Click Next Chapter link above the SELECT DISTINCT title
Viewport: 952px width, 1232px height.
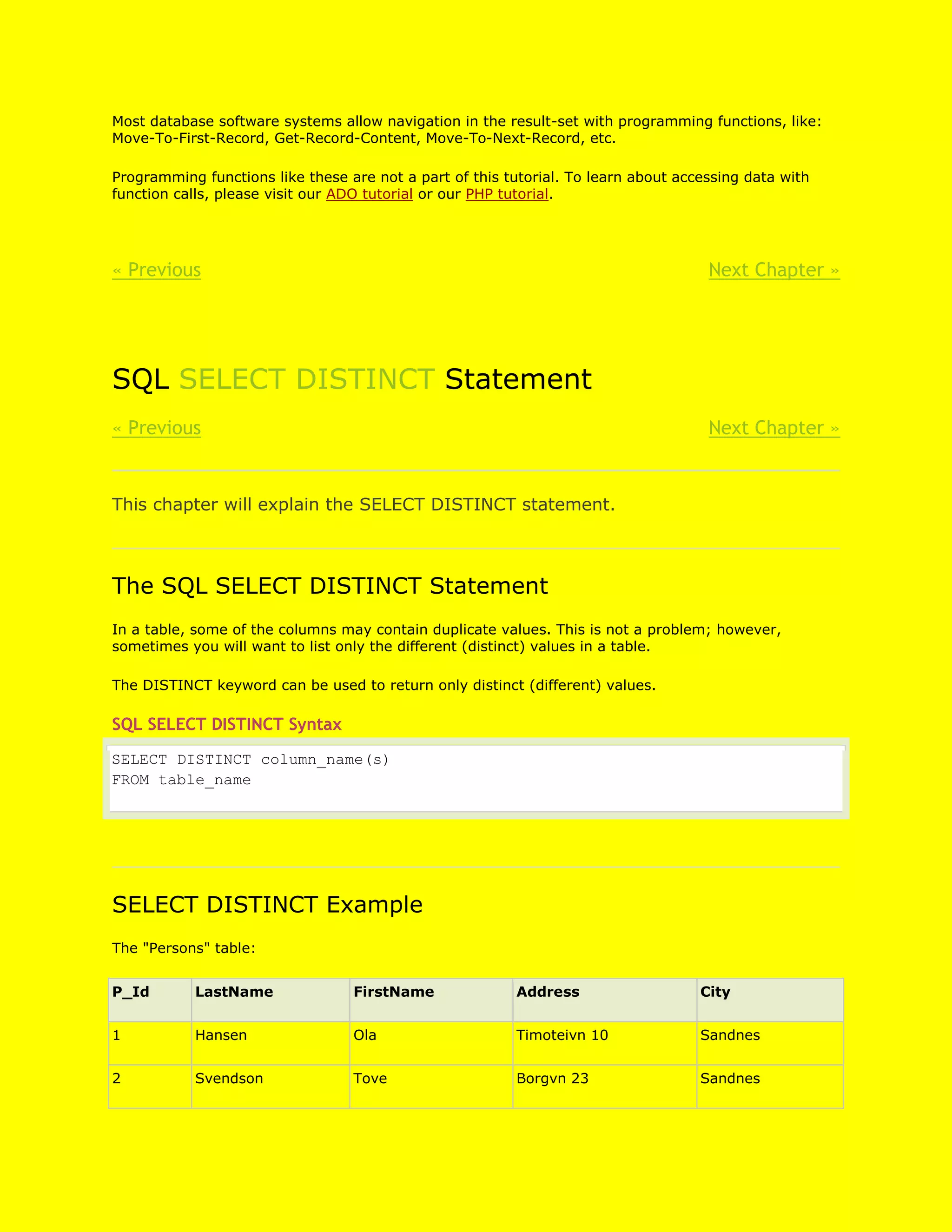coord(773,270)
